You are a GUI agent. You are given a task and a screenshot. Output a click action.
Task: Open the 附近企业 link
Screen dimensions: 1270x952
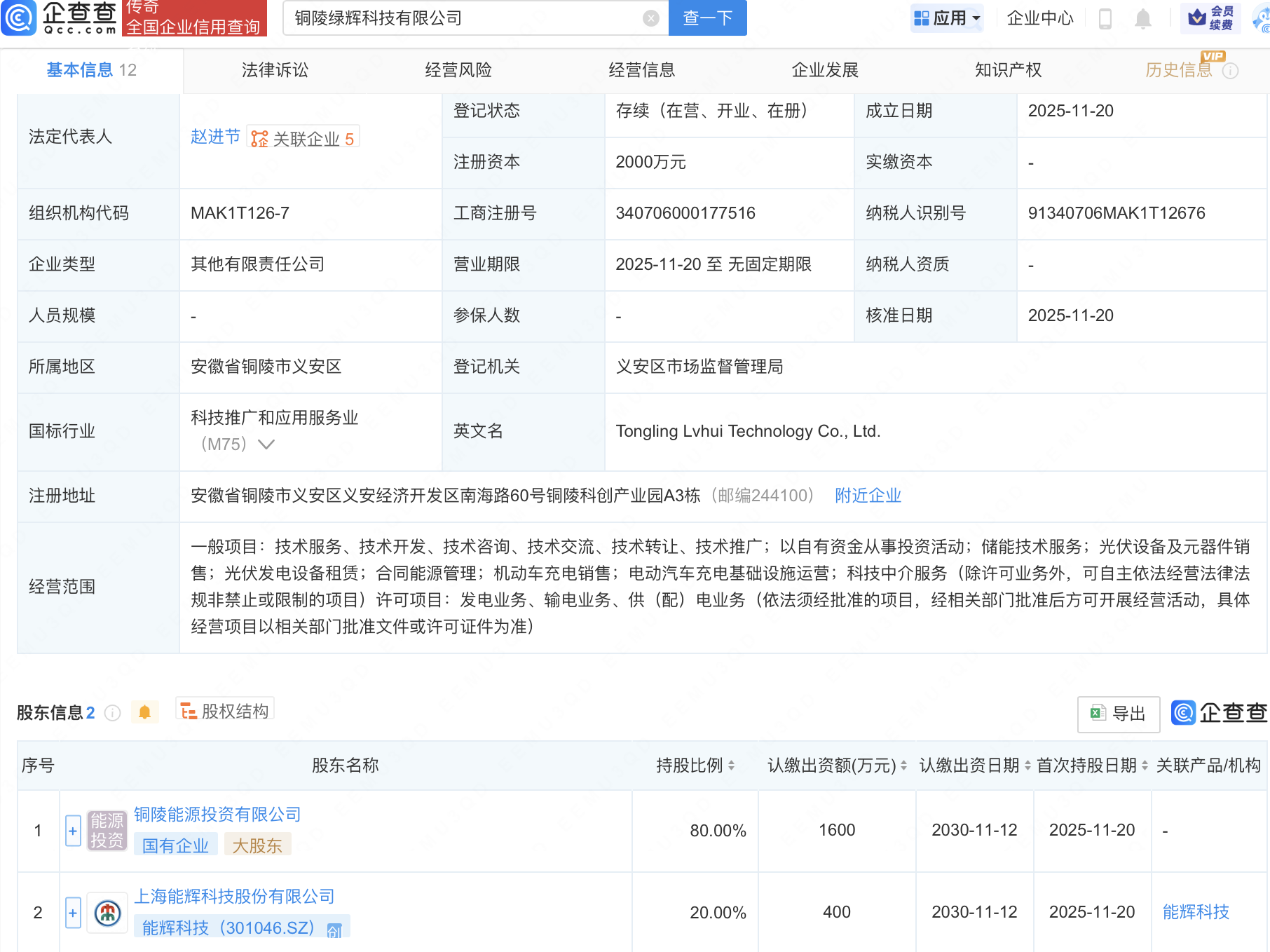(868, 496)
